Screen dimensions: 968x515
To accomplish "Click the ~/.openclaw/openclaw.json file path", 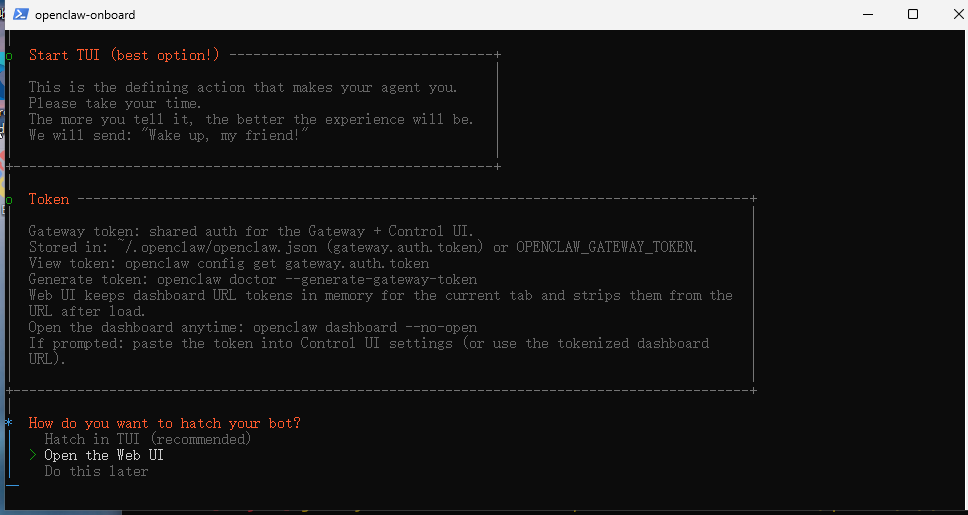I will click(x=219, y=247).
